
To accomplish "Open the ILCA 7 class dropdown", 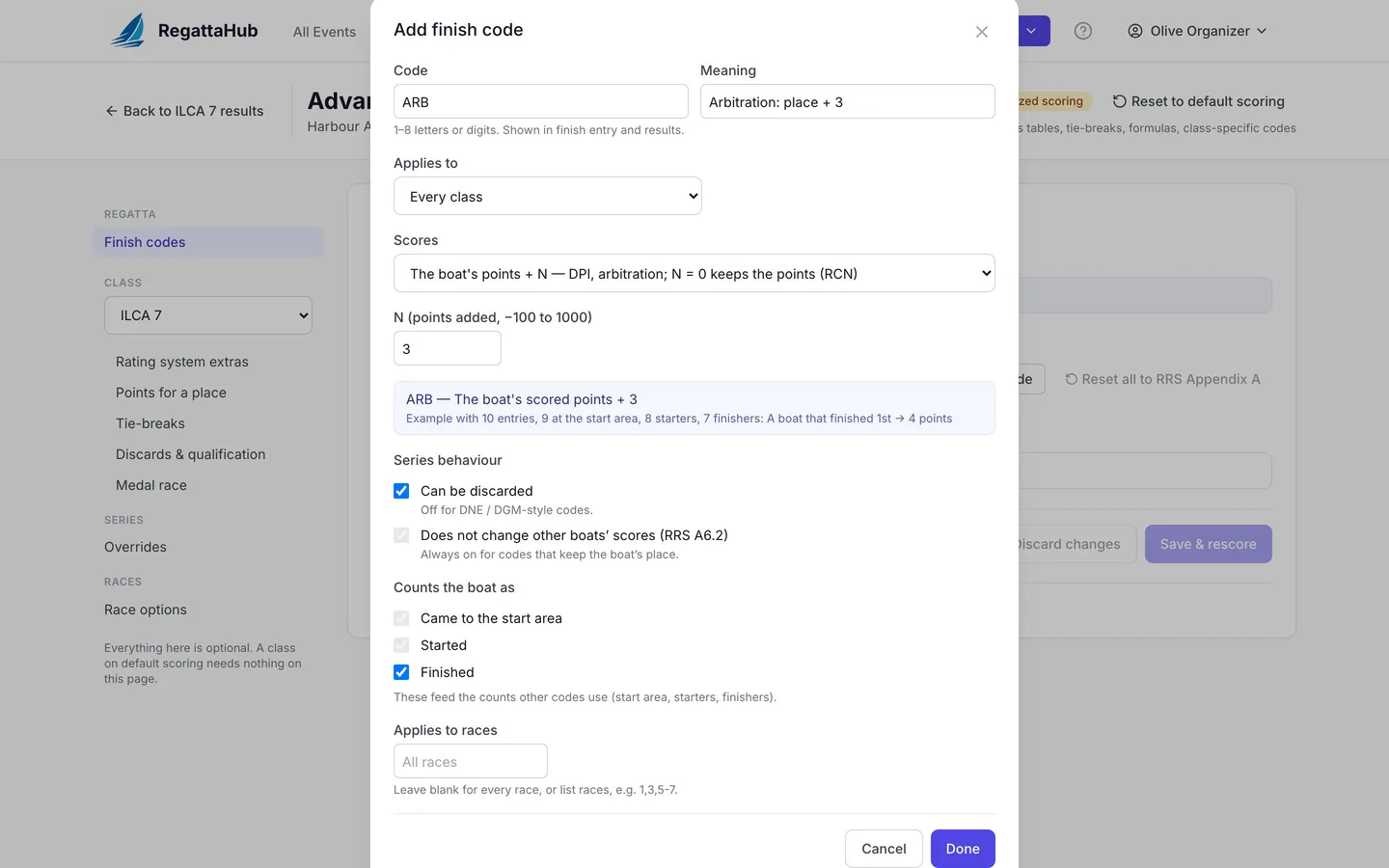I will click(x=208, y=315).
